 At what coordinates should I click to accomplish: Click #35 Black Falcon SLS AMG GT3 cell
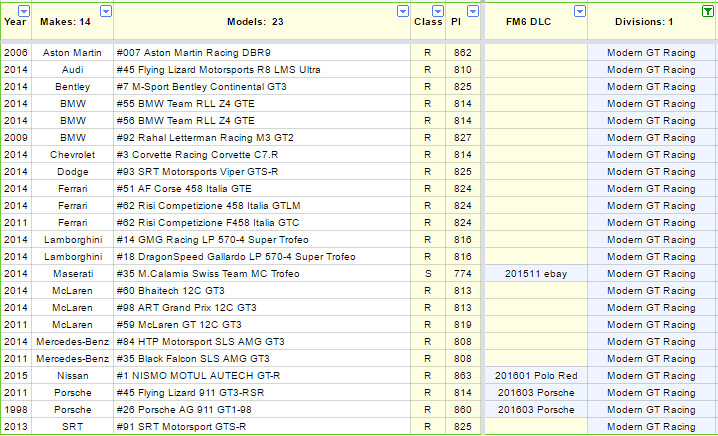(262, 358)
